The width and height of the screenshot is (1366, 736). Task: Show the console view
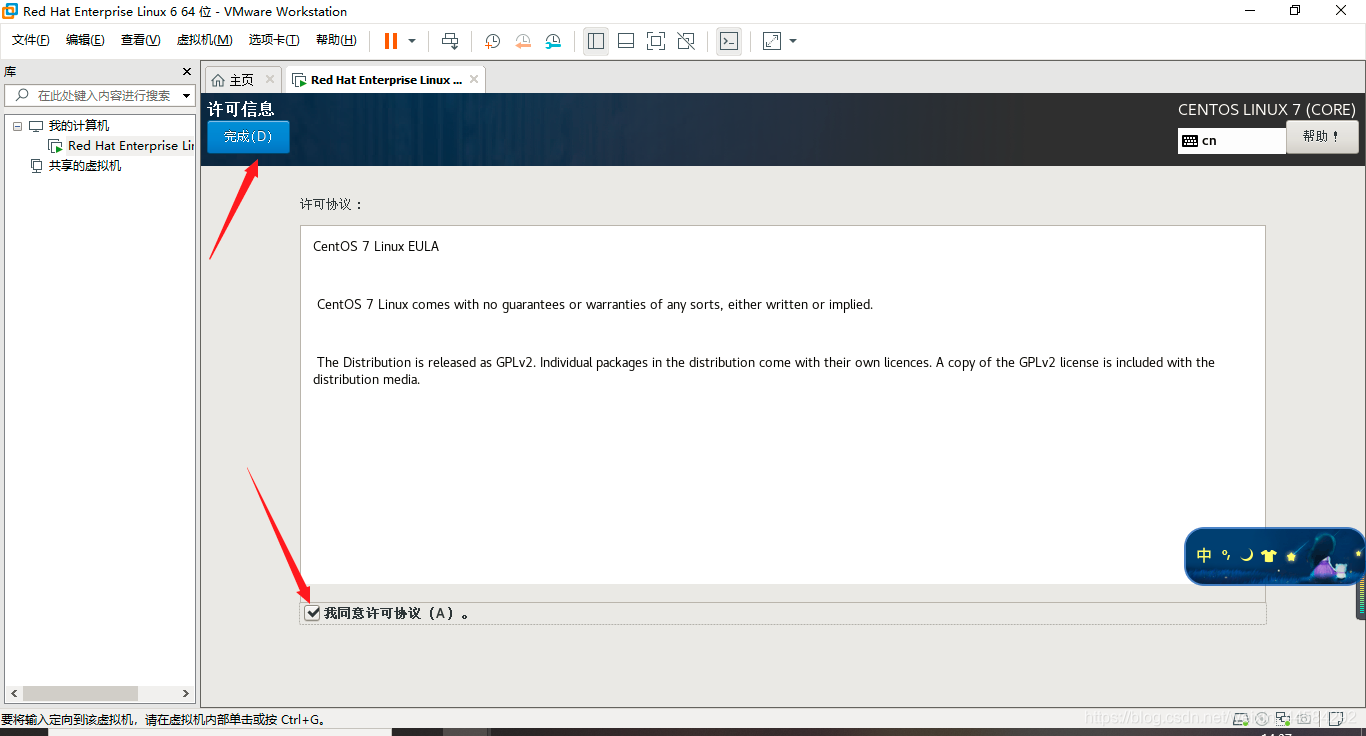click(729, 41)
